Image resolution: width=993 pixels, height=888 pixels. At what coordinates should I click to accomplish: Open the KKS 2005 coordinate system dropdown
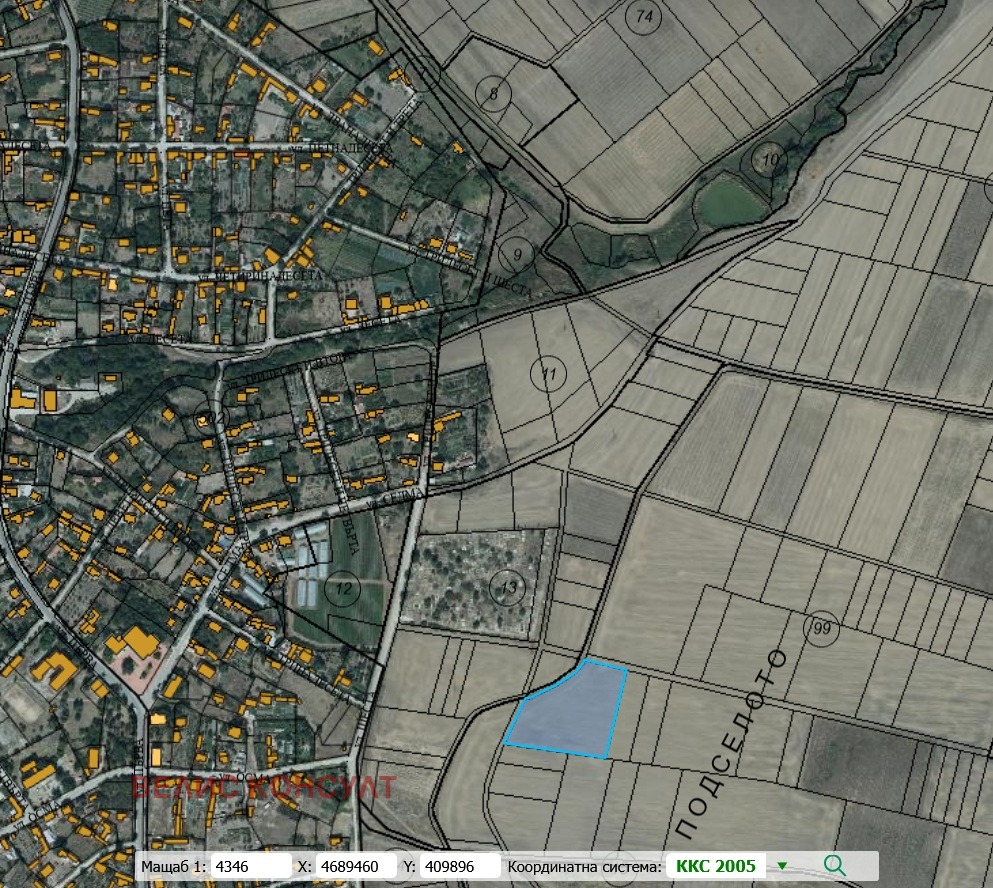(715, 866)
